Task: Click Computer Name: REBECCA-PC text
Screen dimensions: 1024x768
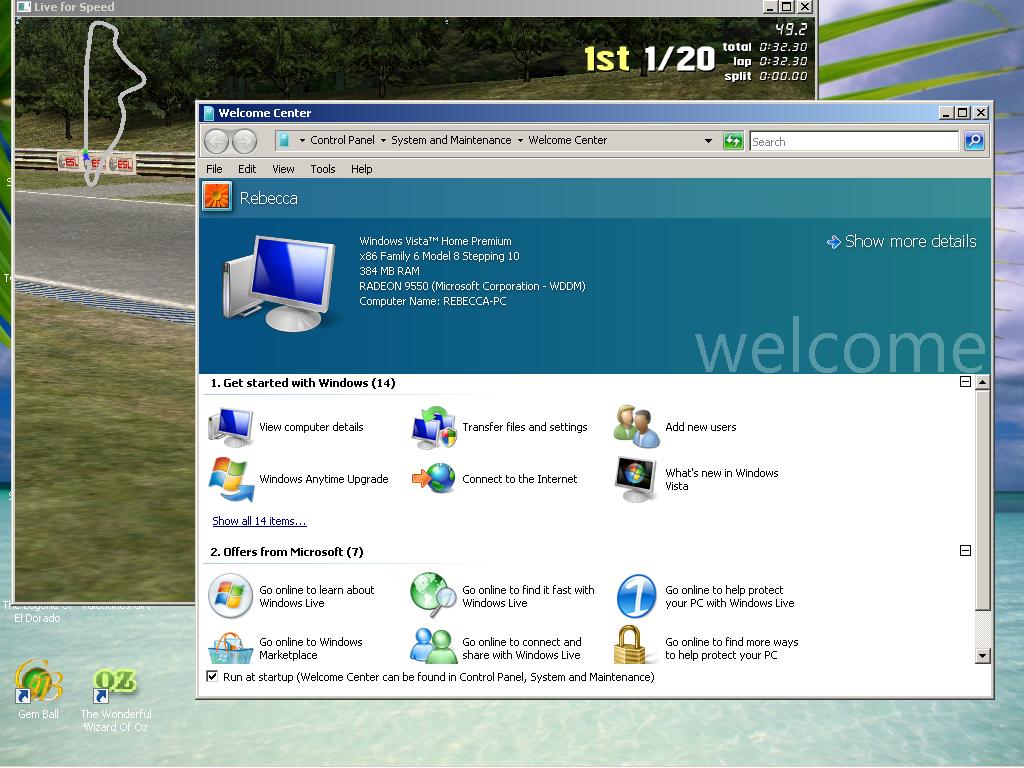Action: click(x=433, y=301)
